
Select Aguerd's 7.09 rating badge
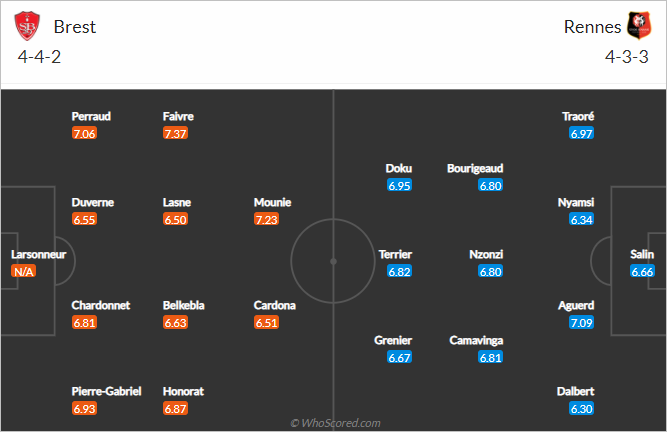(x=581, y=323)
